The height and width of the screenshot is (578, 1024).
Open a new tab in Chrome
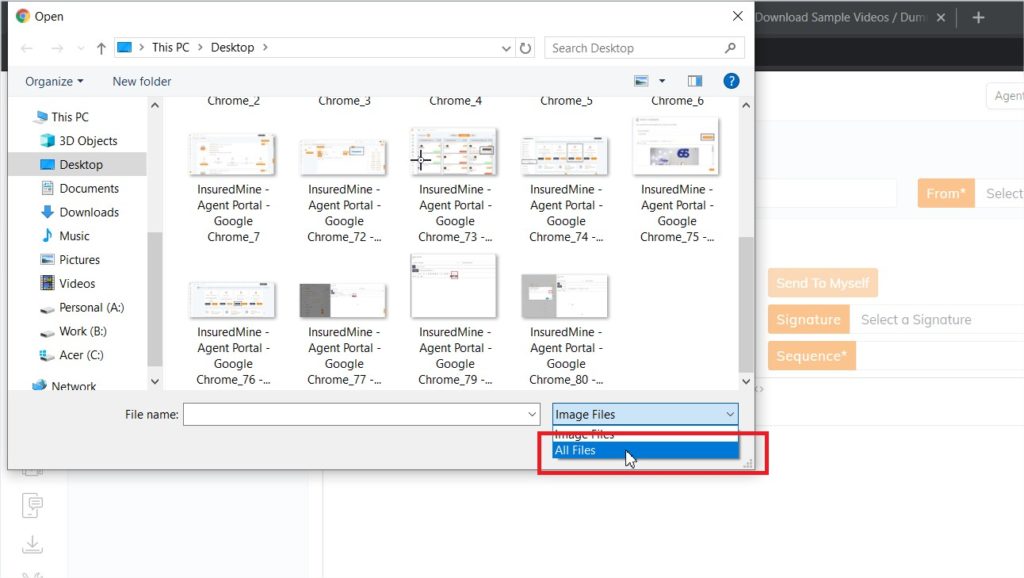click(978, 18)
